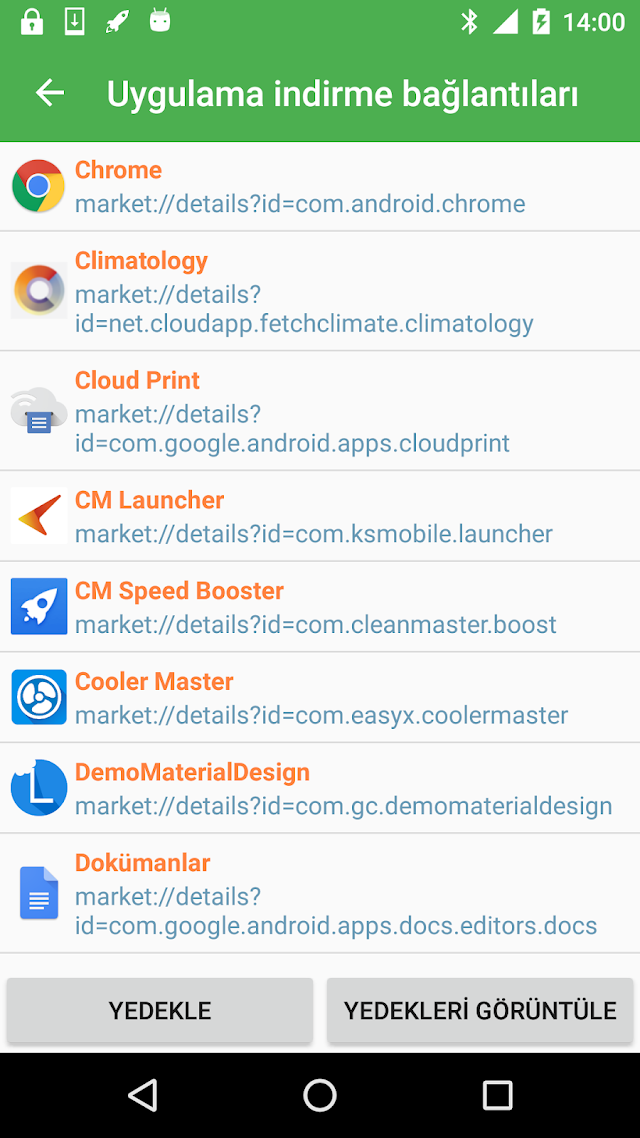
Task: Tap the Climatology app icon
Action: [38, 290]
